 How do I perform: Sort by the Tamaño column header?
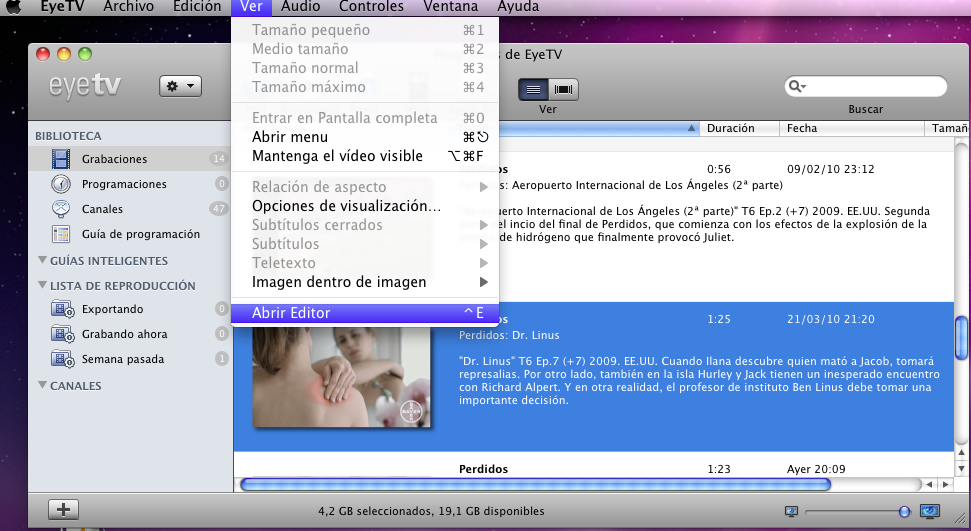tap(947, 128)
